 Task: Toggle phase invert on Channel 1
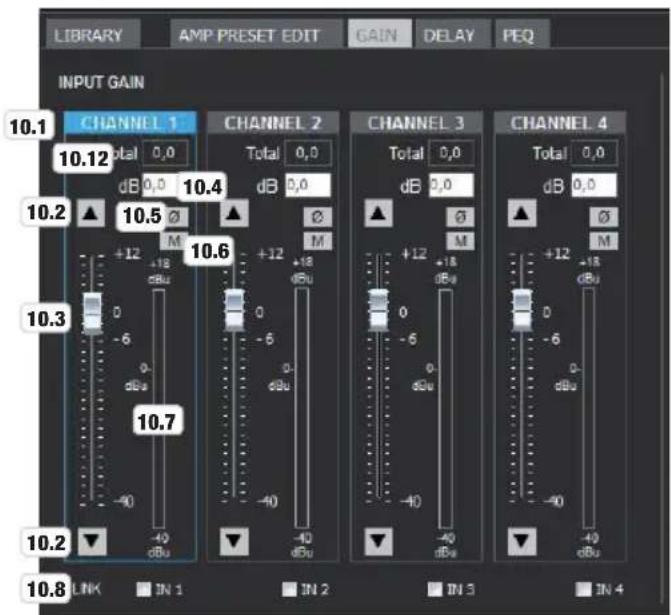(x=175, y=217)
